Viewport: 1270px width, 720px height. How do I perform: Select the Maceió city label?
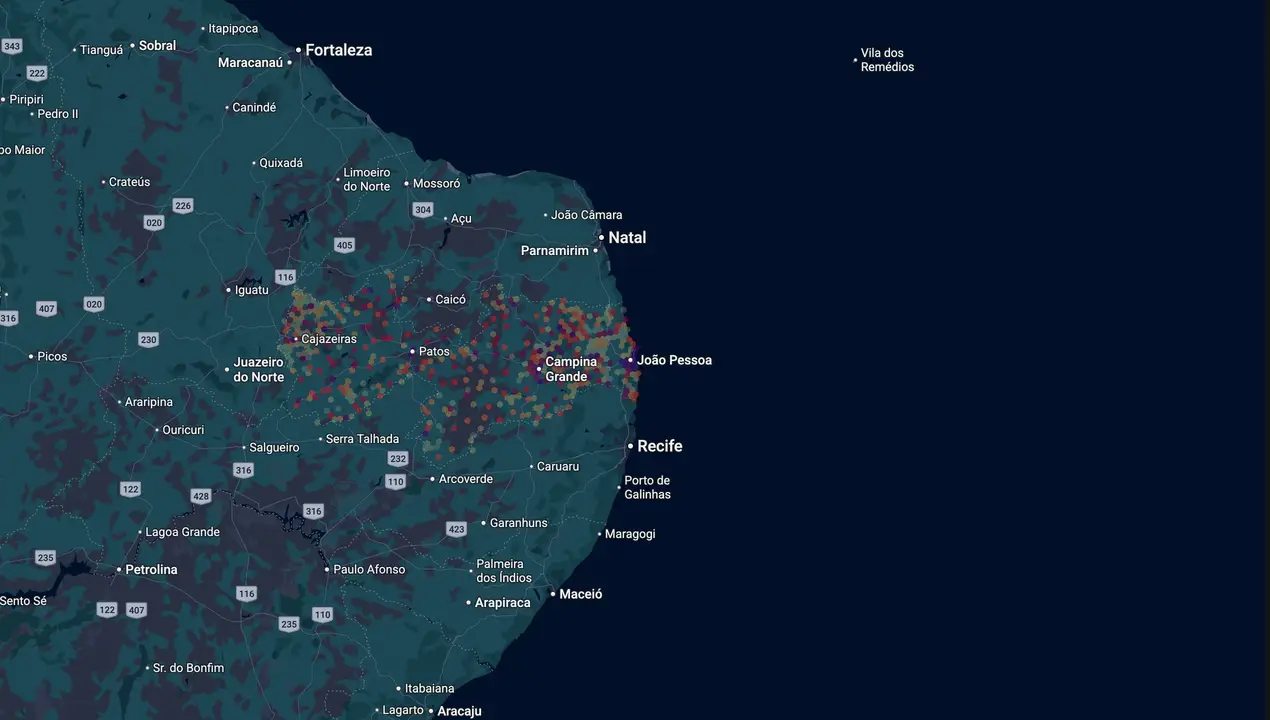(581, 594)
